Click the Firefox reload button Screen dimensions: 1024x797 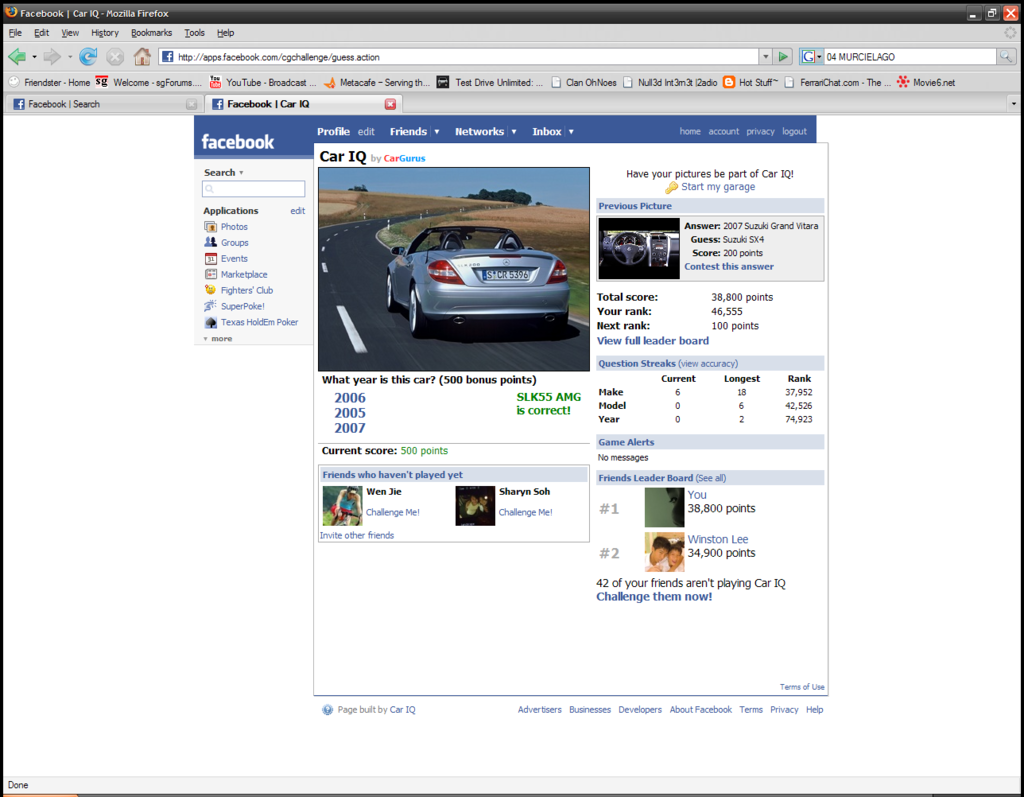(x=88, y=57)
